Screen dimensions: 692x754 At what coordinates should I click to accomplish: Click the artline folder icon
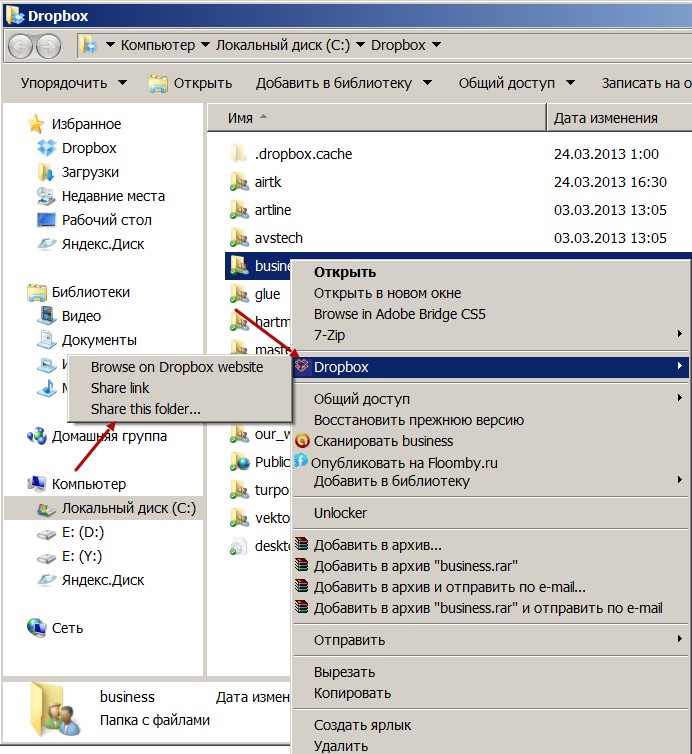click(x=239, y=210)
